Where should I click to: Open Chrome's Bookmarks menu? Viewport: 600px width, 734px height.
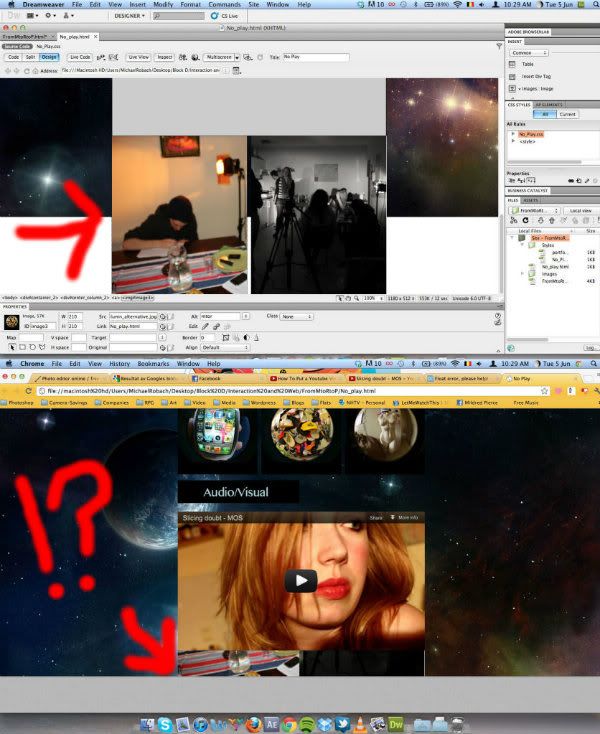point(154,364)
